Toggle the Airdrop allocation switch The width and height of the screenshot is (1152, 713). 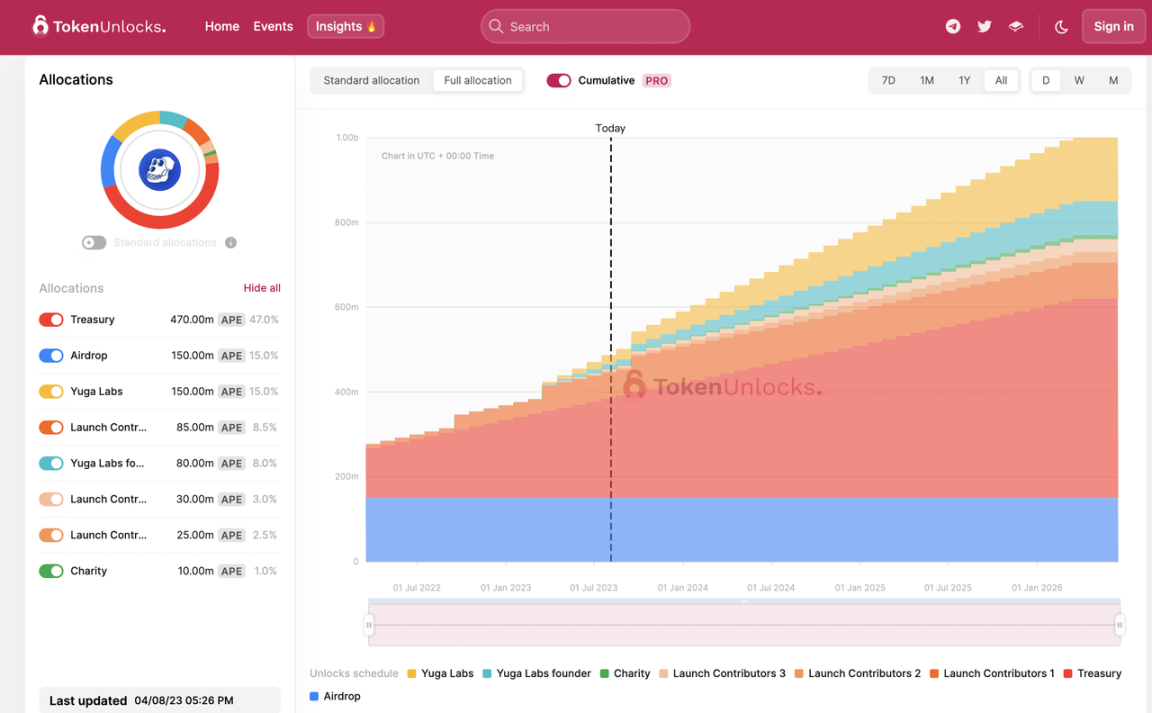tap(51, 356)
